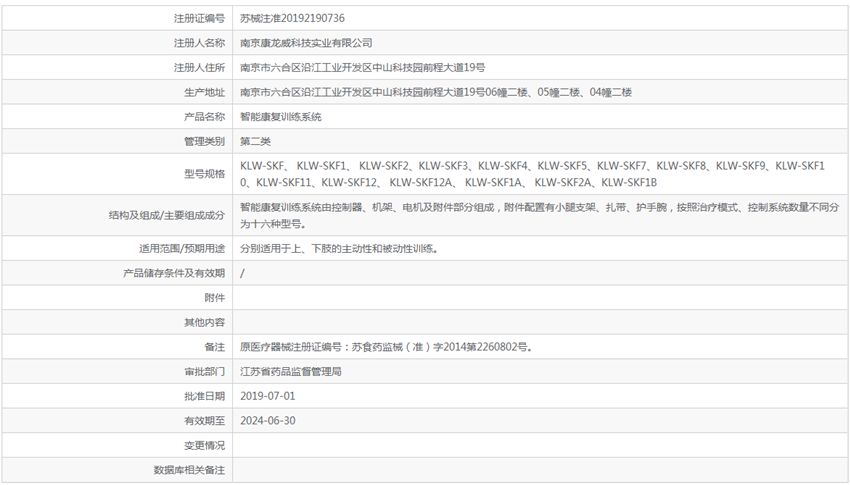Select the 审批部门 label
The height and width of the screenshot is (485, 850).
point(204,372)
